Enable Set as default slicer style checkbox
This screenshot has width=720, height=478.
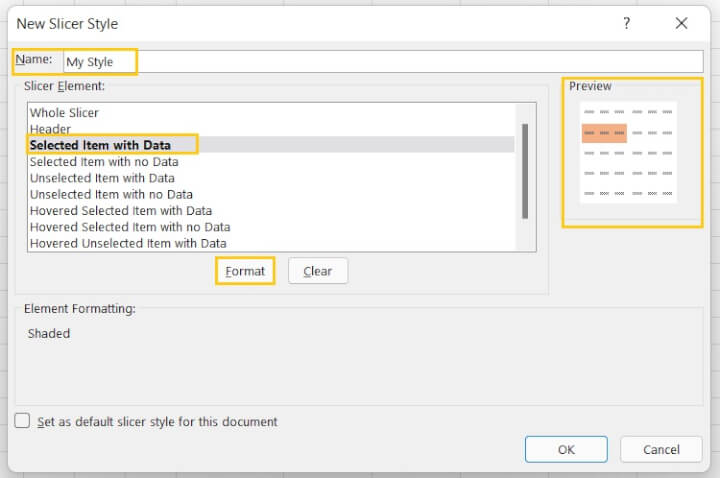(x=23, y=421)
